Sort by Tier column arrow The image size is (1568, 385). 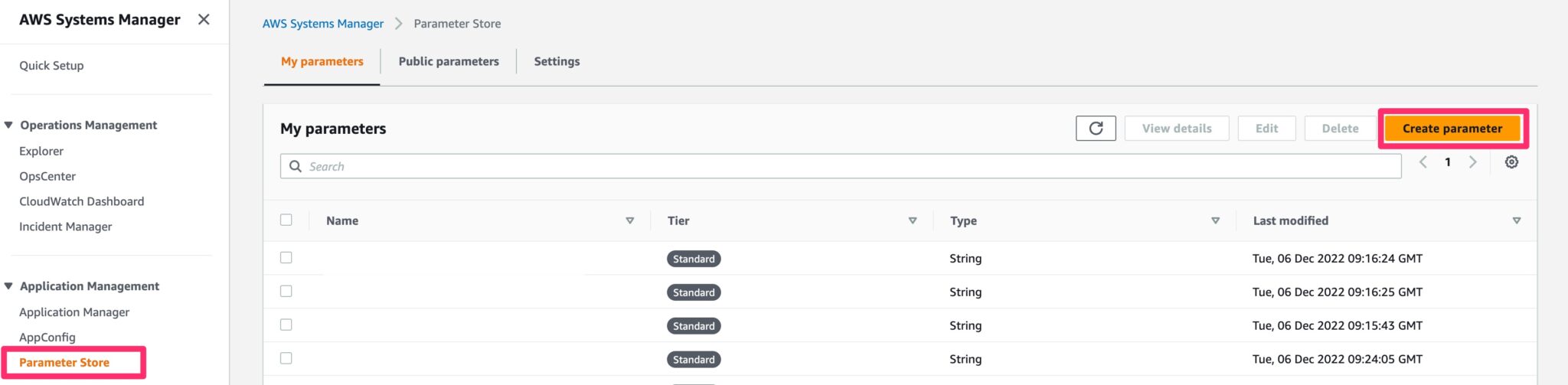click(x=912, y=221)
